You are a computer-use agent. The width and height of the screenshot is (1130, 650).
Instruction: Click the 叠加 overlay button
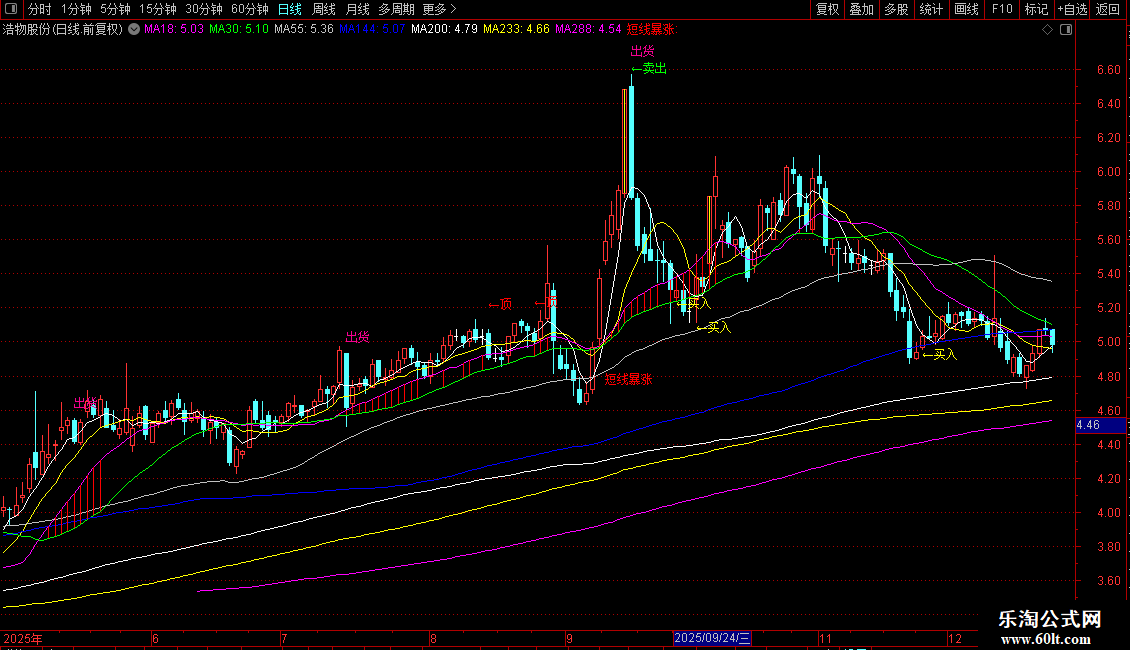click(x=862, y=9)
